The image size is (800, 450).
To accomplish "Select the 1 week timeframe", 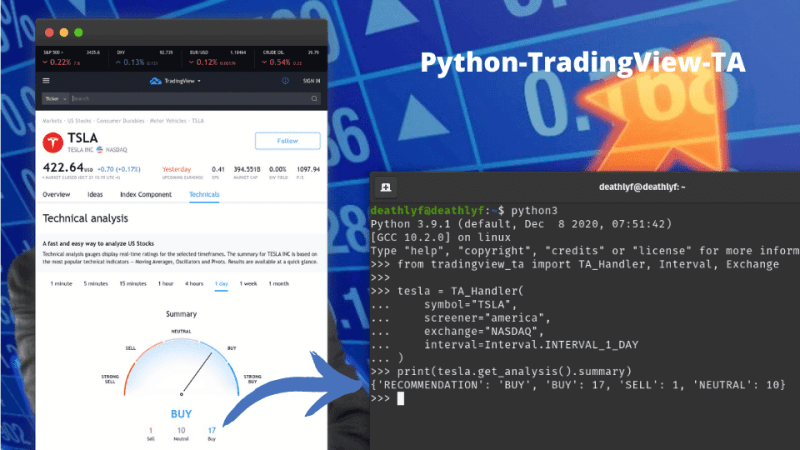I will coord(248,284).
